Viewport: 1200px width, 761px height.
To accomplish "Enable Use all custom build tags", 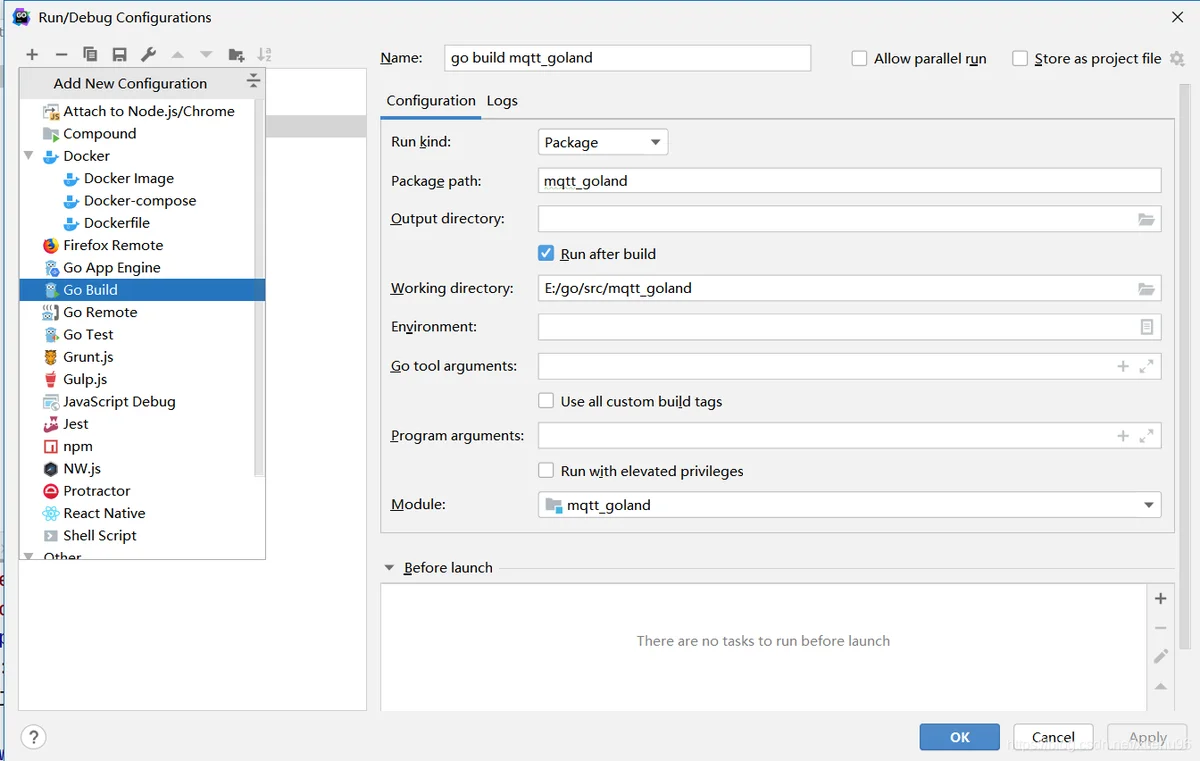I will coord(546,401).
